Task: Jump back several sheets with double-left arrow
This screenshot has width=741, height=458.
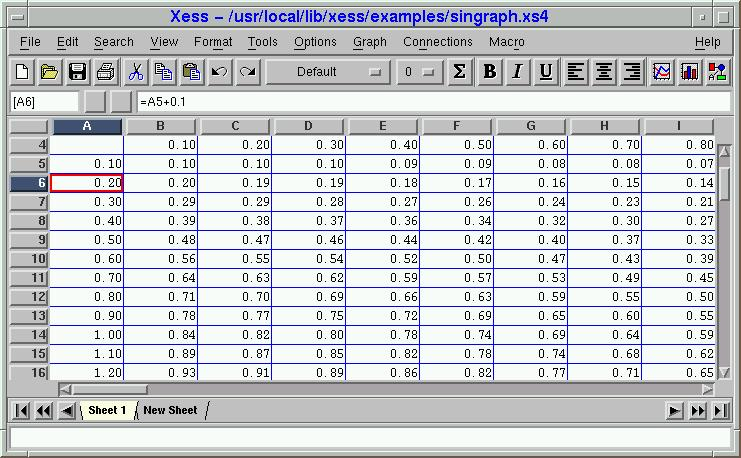Action: (x=44, y=410)
